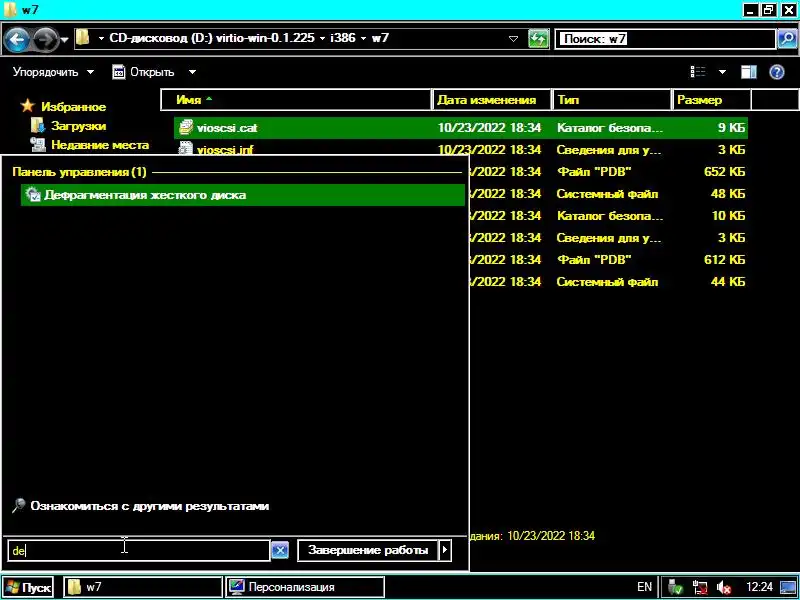The image size is (800, 600).
Task: Open Explorer help question mark icon
Action: pyautogui.click(x=777, y=72)
